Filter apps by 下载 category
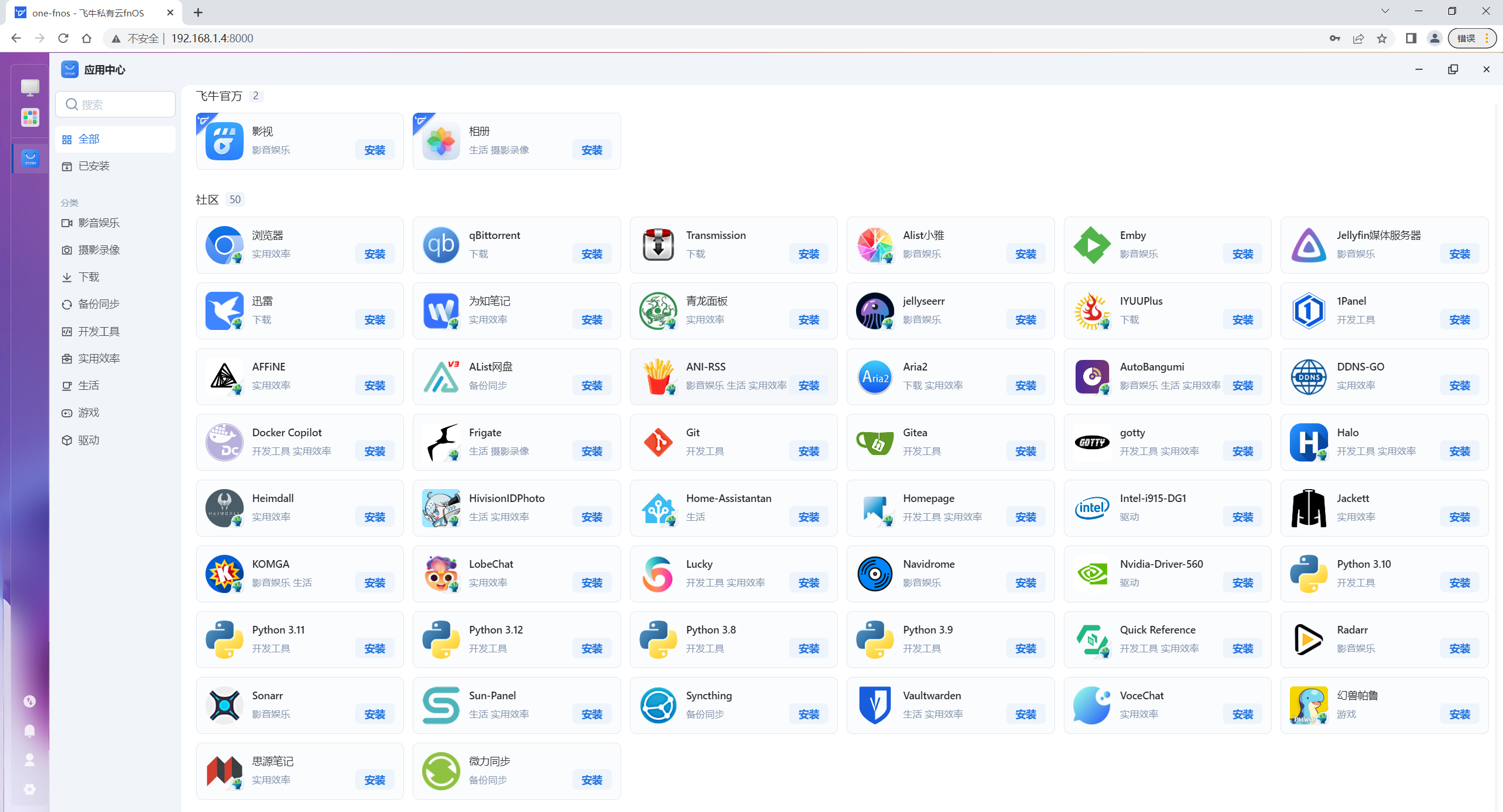Image resolution: width=1503 pixels, height=812 pixels. pyautogui.click(x=115, y=277)
